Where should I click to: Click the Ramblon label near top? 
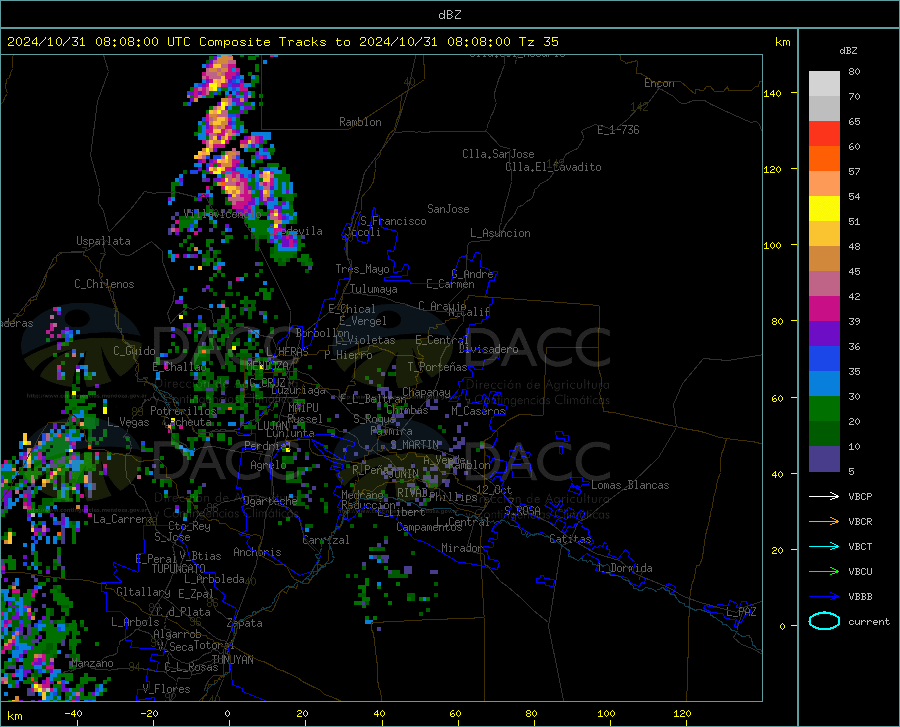point(360,122)
